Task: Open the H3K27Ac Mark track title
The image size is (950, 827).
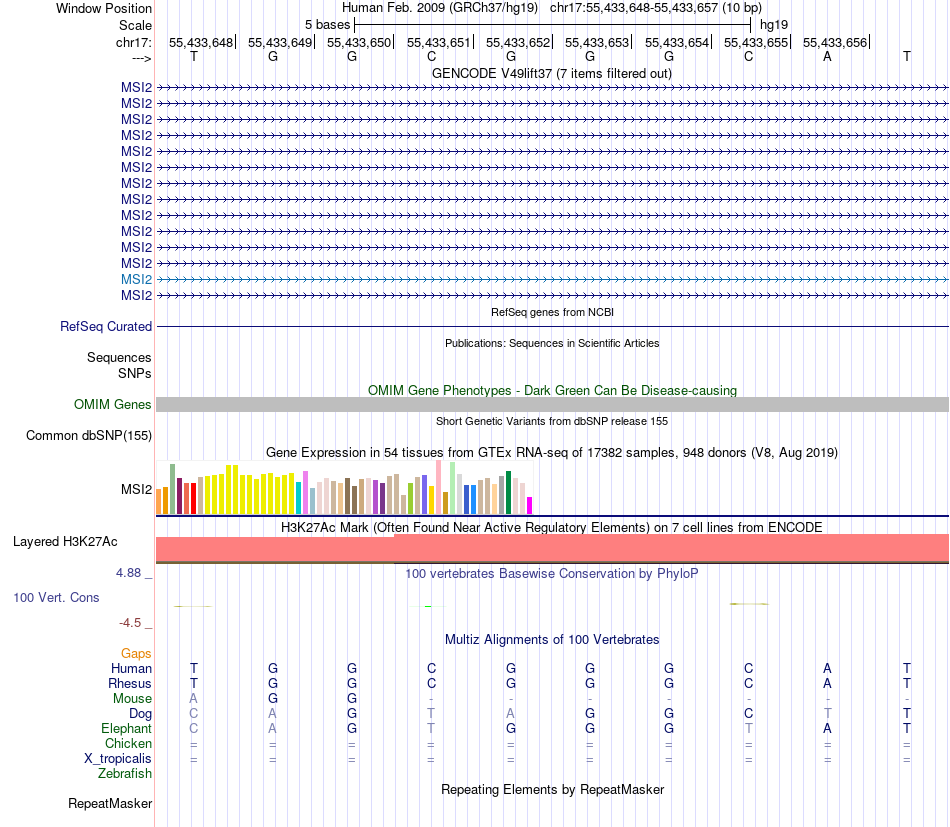Action: click(x=552, y=527)
